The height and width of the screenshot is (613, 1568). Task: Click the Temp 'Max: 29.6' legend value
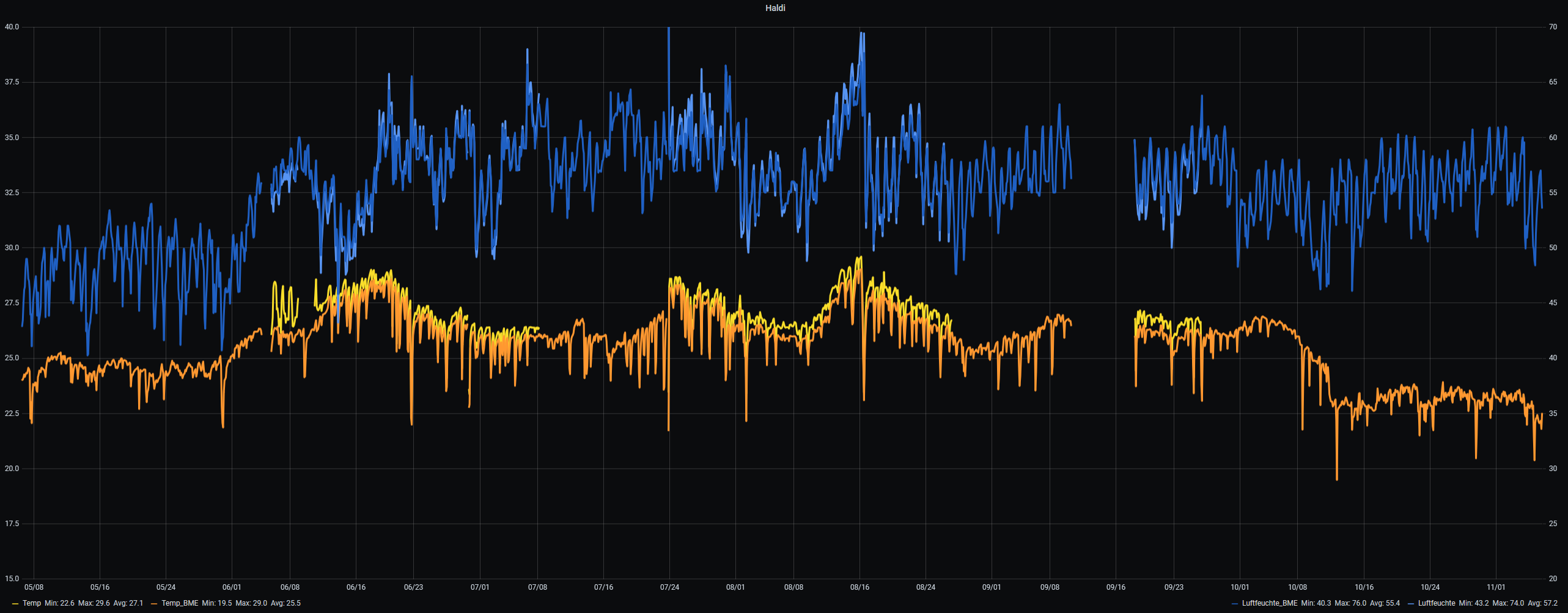coord(94,603)
